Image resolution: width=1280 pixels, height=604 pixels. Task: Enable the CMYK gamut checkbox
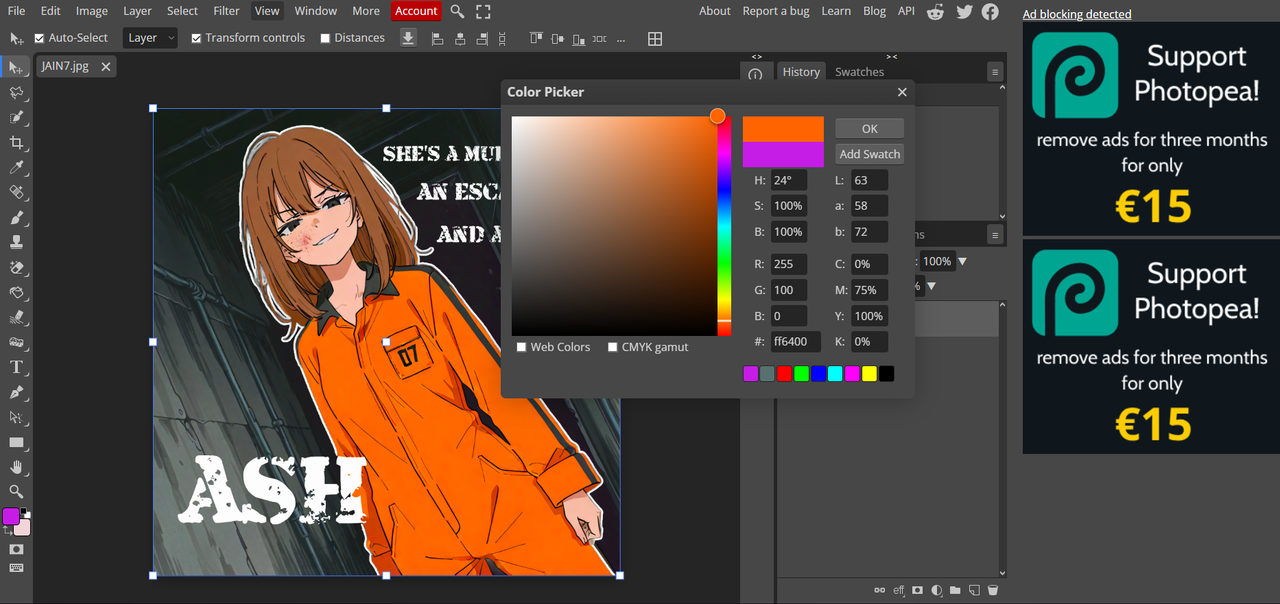[613, 347]
